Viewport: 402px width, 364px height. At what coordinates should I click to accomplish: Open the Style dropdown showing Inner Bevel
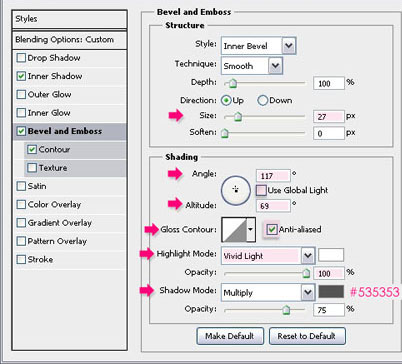click(x=258, y=46)
